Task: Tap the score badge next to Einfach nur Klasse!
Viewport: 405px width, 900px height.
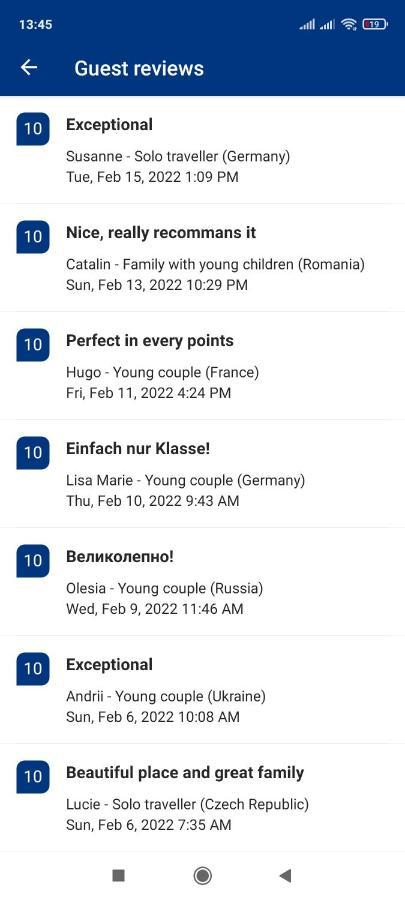Action: click(33, 452)
